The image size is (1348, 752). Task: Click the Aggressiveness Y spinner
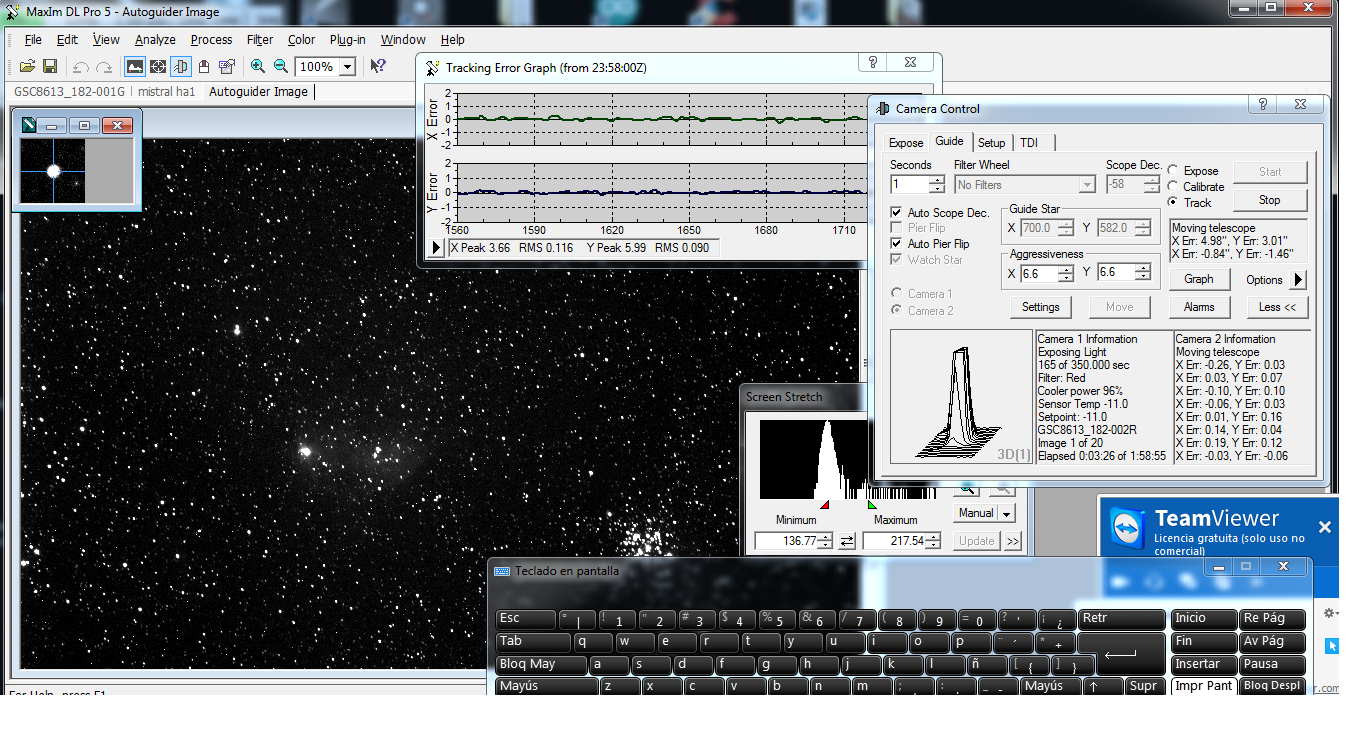(1143, 273)
